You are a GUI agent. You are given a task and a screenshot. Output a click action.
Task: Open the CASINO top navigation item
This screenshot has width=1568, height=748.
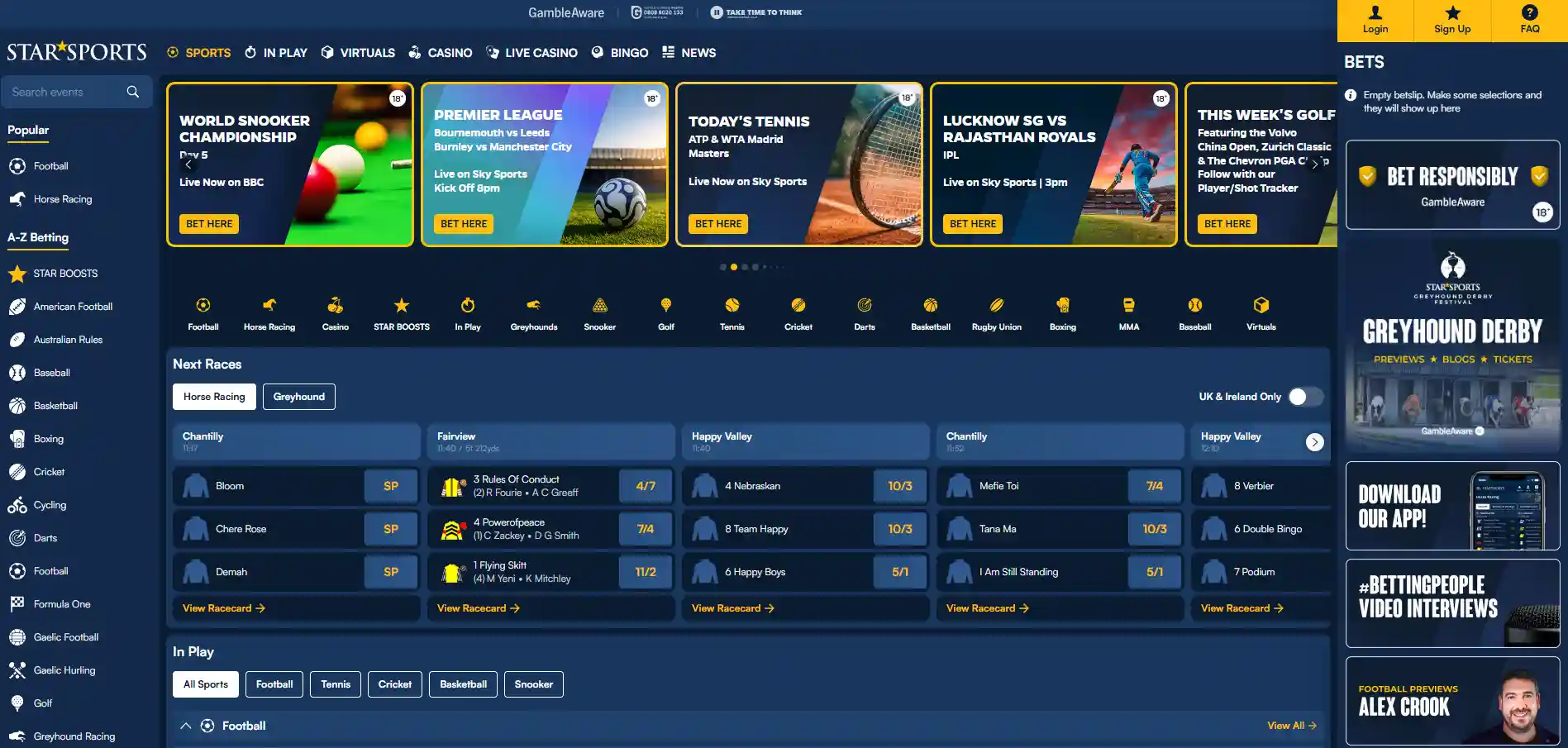pyautogui.click(x=441, y=53)
